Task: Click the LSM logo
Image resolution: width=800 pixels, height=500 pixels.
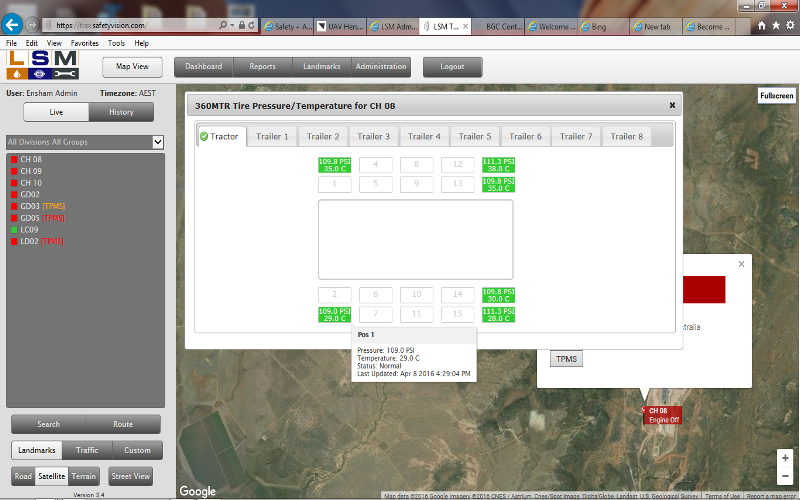Action: 42,66
